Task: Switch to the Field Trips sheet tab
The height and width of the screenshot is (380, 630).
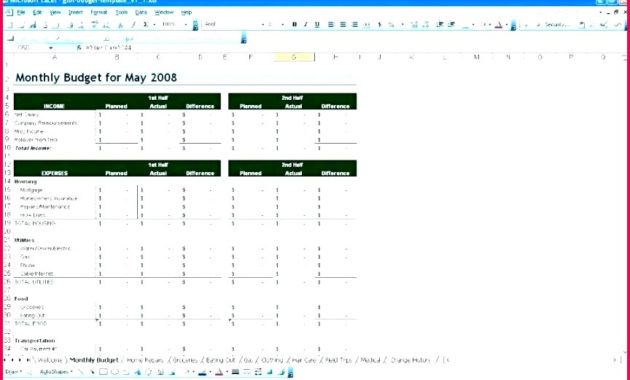Action: point(339,360)
